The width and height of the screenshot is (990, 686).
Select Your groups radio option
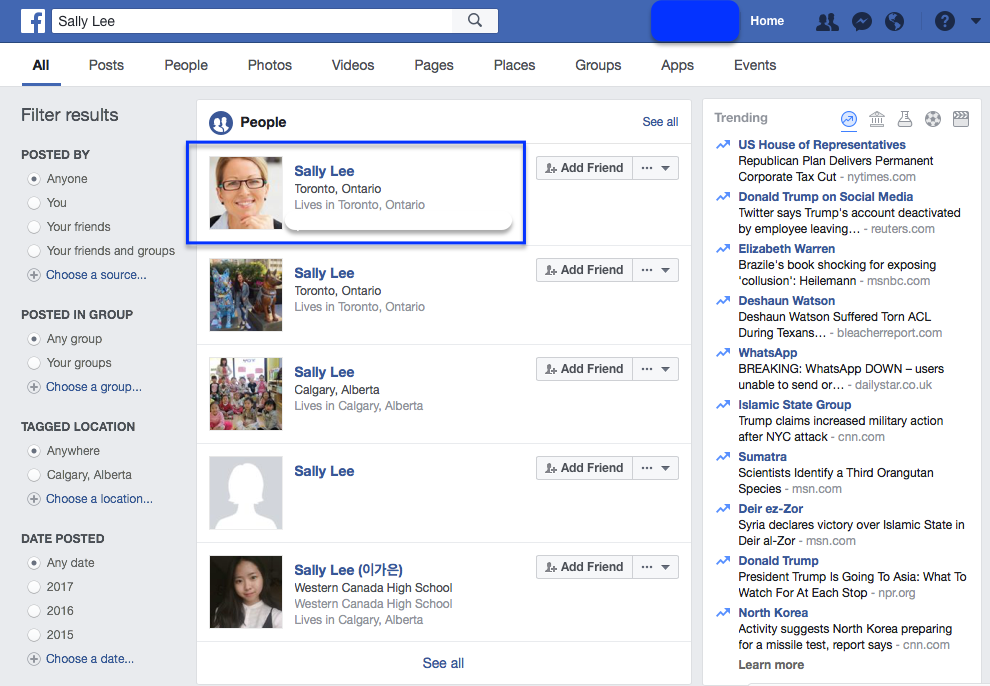point(33,363)
